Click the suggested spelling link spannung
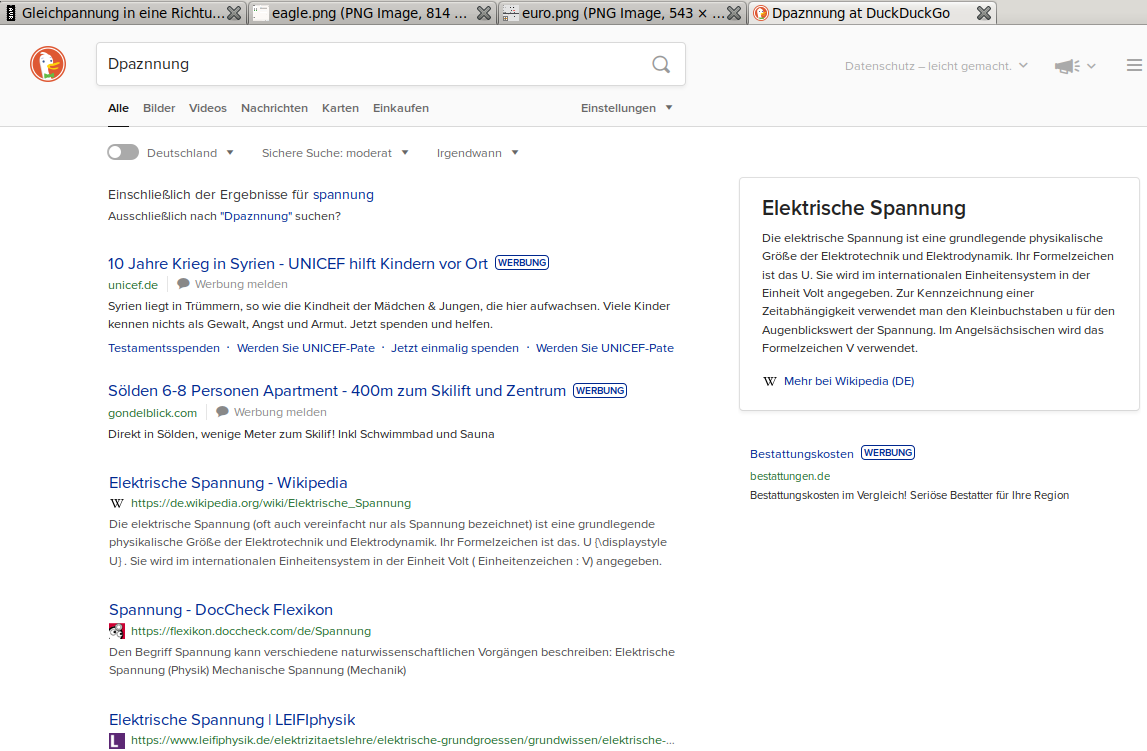 click(343, 195)
